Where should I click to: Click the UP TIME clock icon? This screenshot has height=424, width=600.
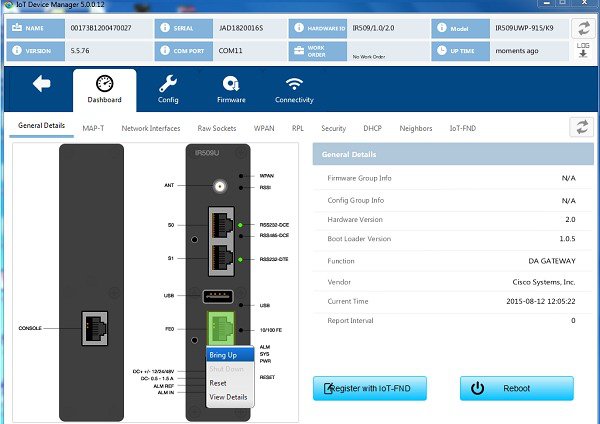(442, 50)
